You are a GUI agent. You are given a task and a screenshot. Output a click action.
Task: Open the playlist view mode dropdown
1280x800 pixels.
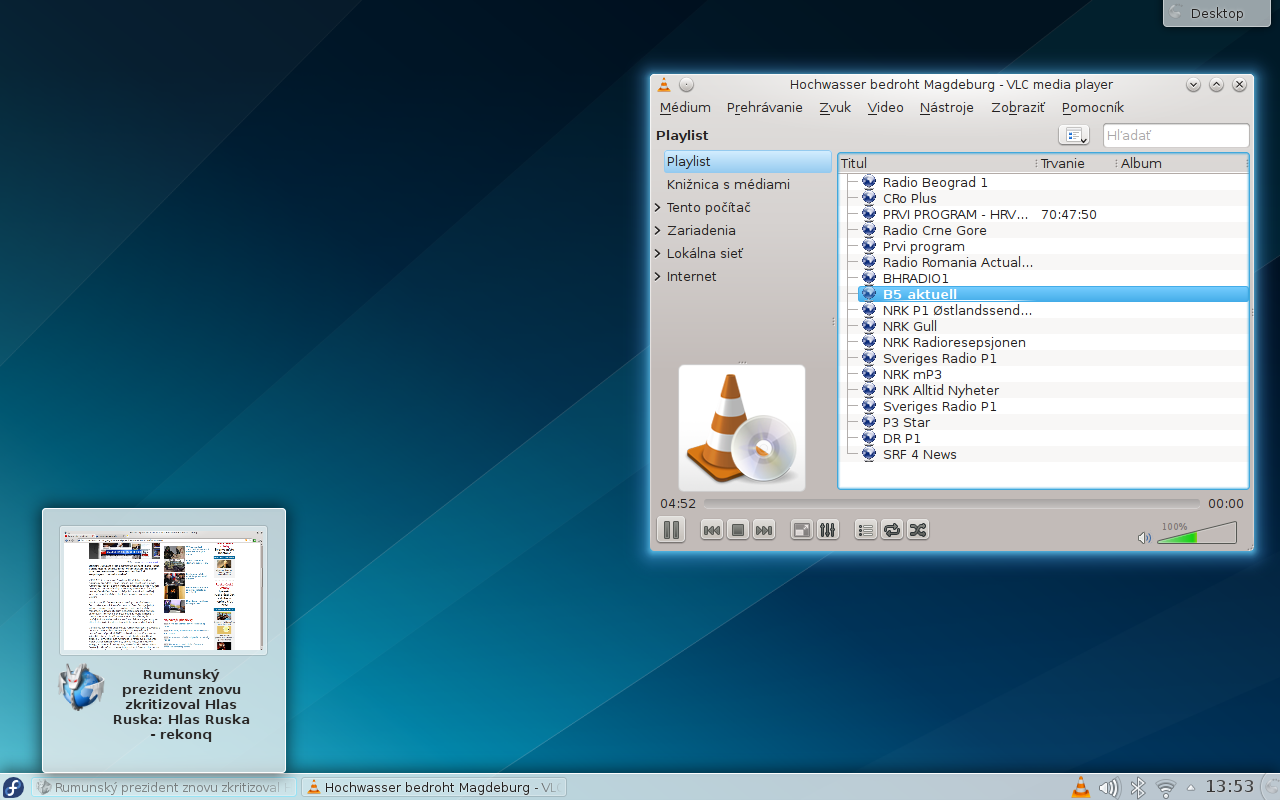[x=1074, y=135]
